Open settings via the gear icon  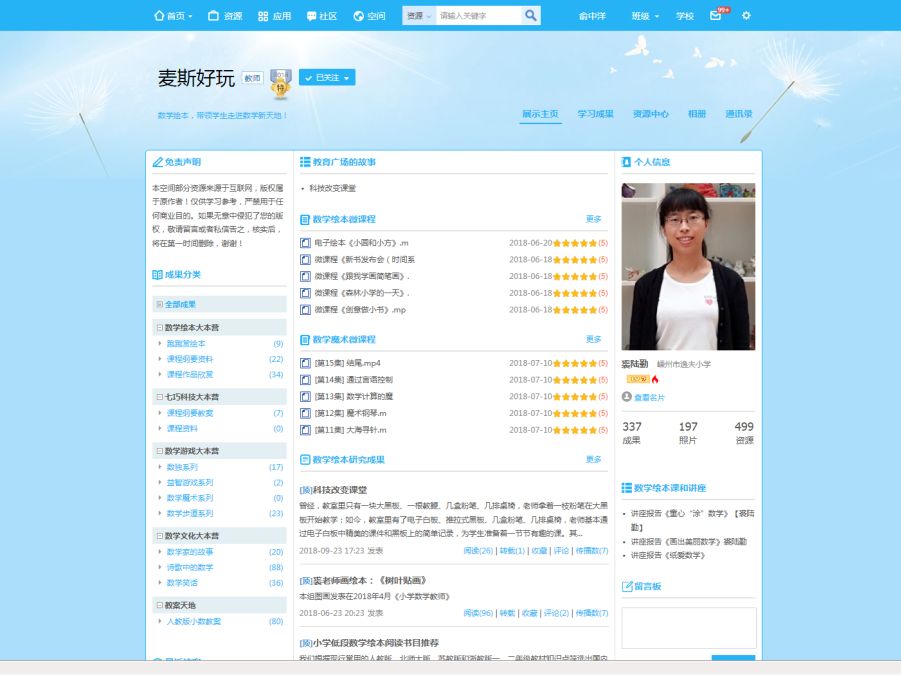point(746,16)
